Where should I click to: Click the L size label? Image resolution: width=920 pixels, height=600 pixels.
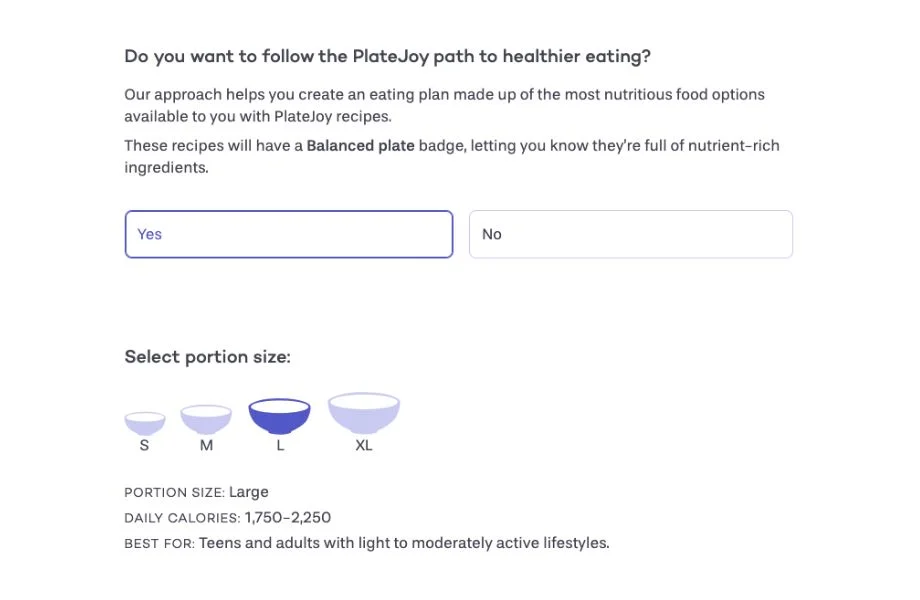tap(279, 445)
